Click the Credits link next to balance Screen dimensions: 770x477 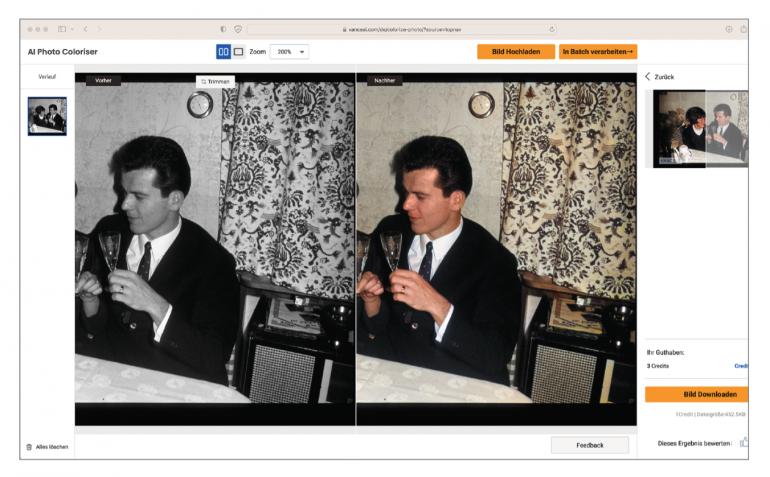[x=742, y=366]
